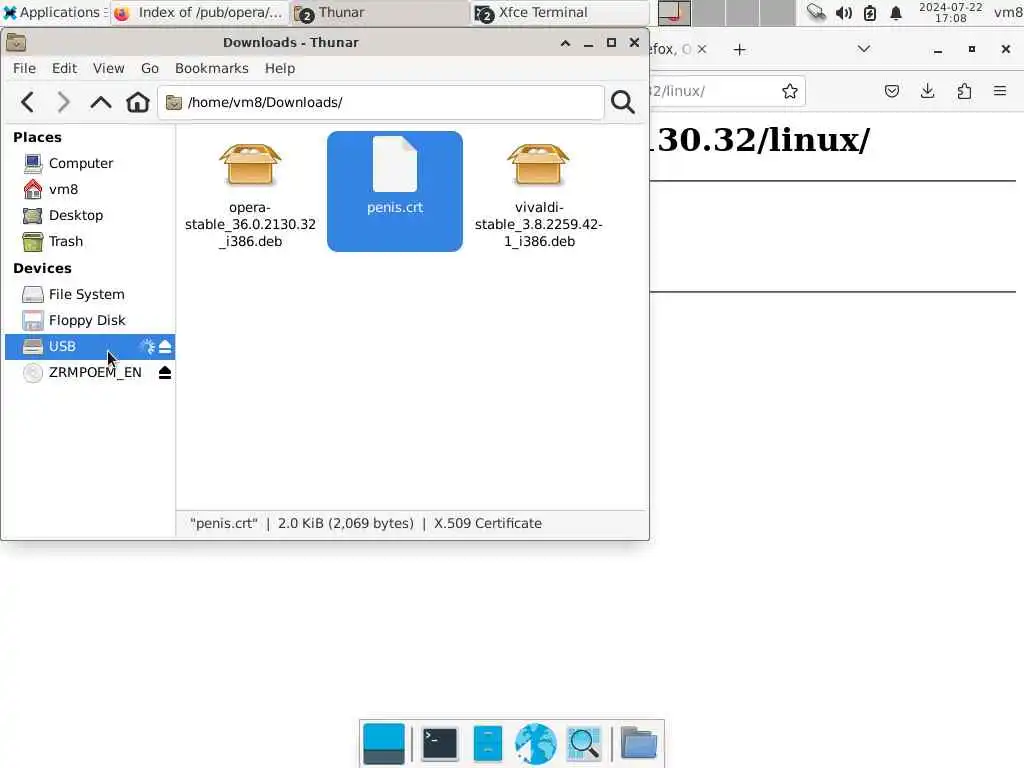This screenshot has height=768, width=1024.
Task: Select Computer in Places sidebar
Action: point(89,163)
